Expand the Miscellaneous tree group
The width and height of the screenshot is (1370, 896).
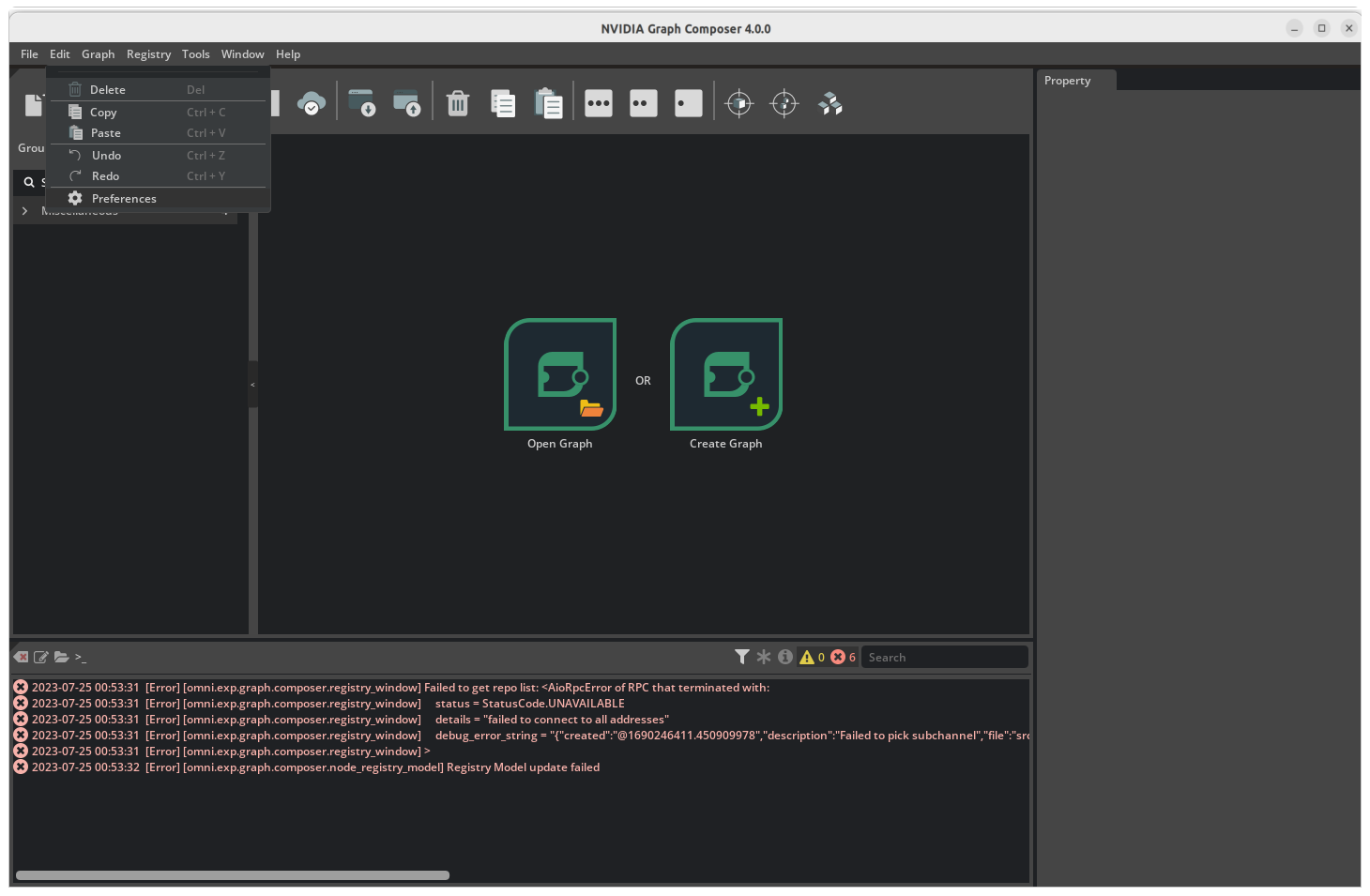[x=24, y=212]
